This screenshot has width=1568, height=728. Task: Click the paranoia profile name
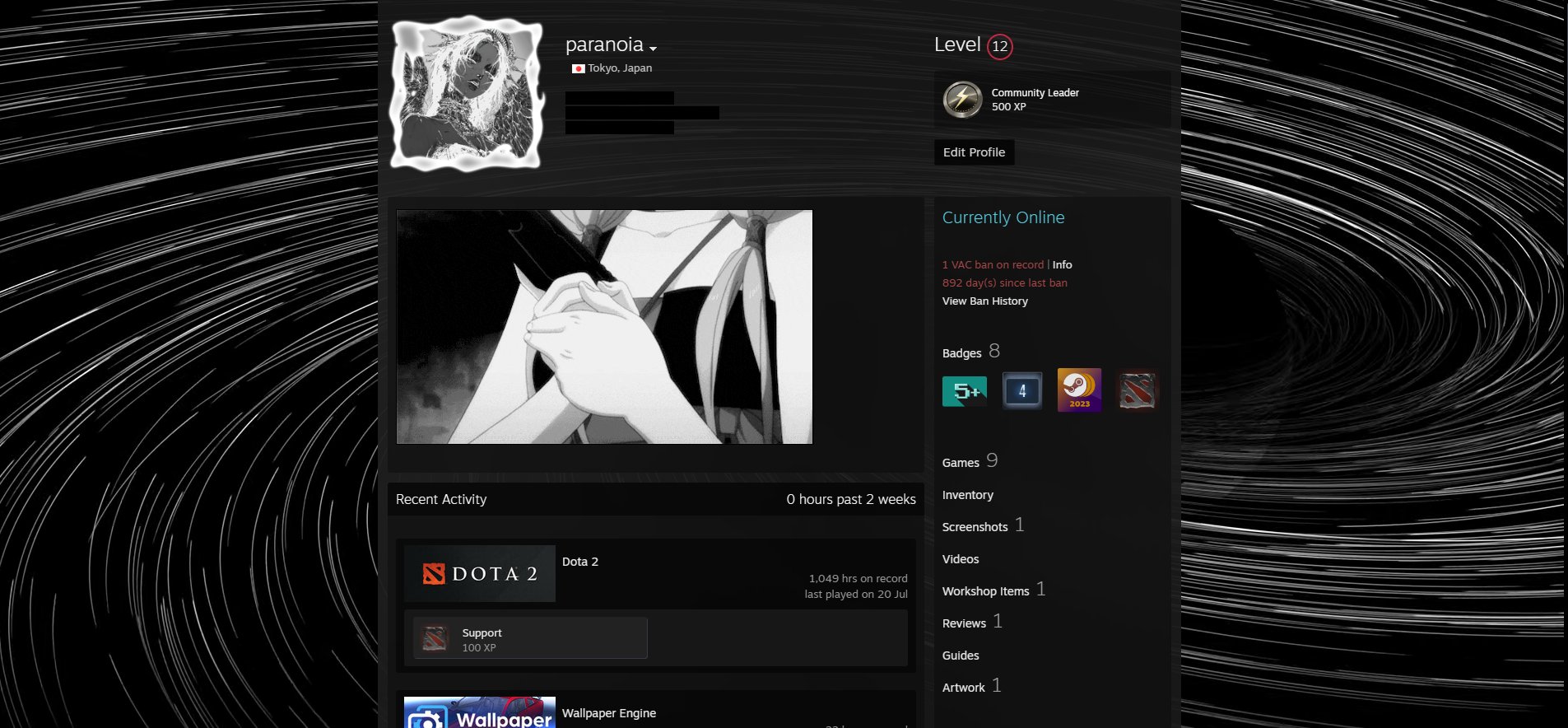604,44
